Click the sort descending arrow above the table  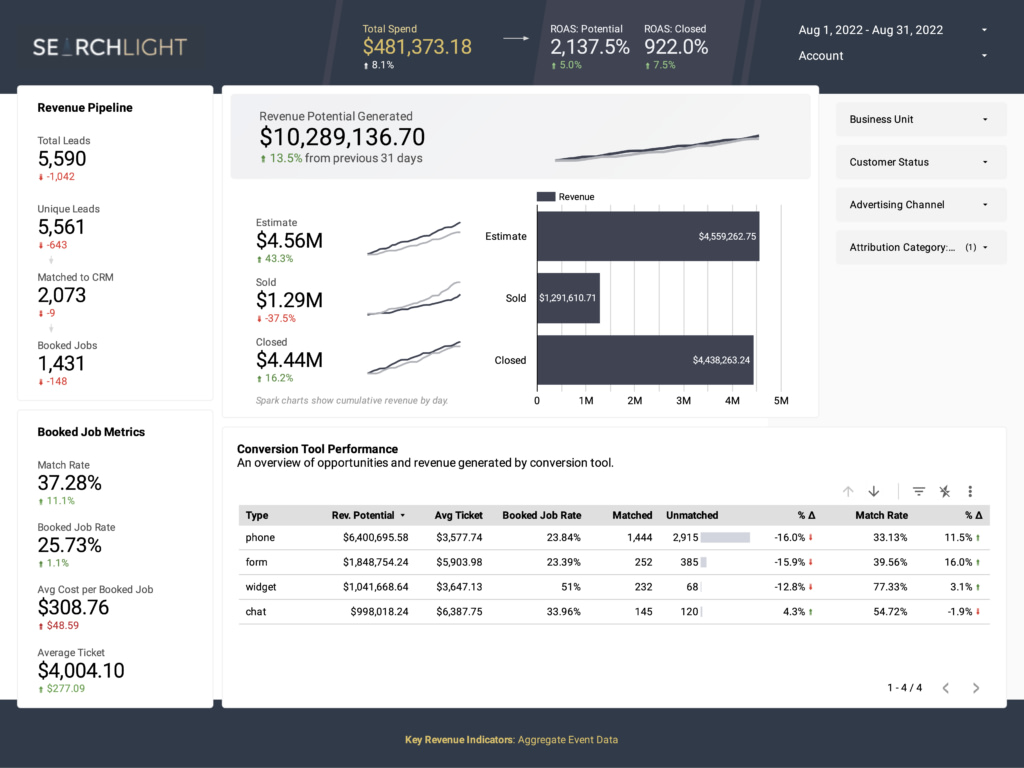click(873, 491)
